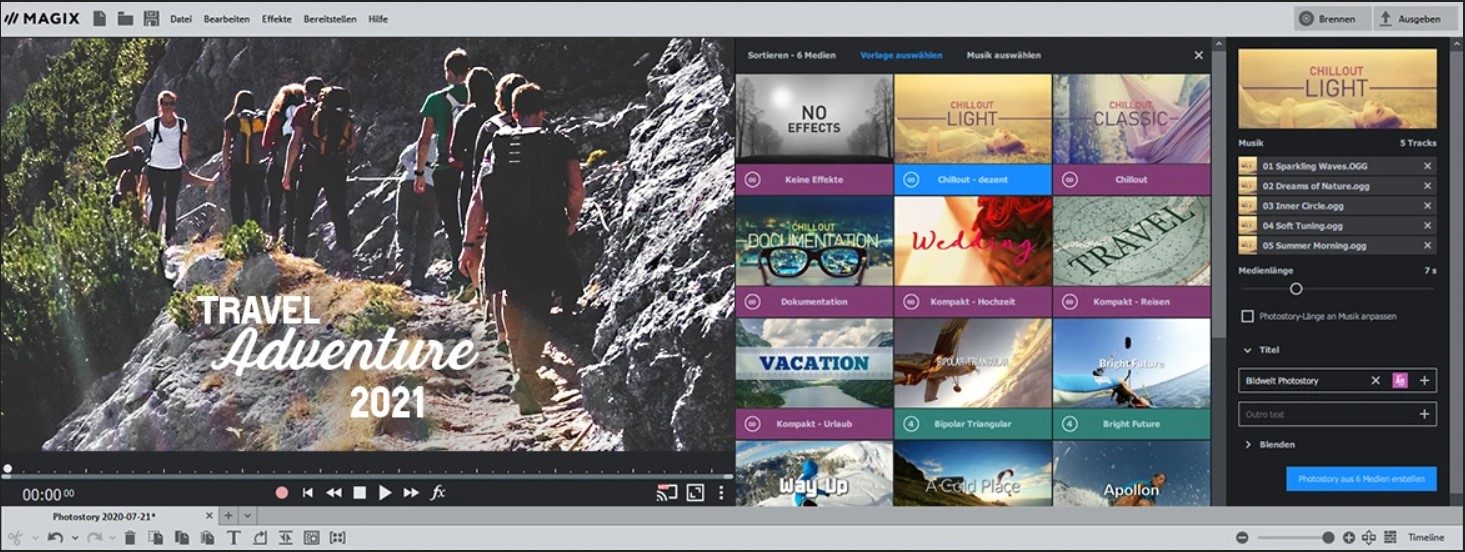Viewport: 1465px width, 552px height.
Task: Click the red record button
Action: click(282, 493)
